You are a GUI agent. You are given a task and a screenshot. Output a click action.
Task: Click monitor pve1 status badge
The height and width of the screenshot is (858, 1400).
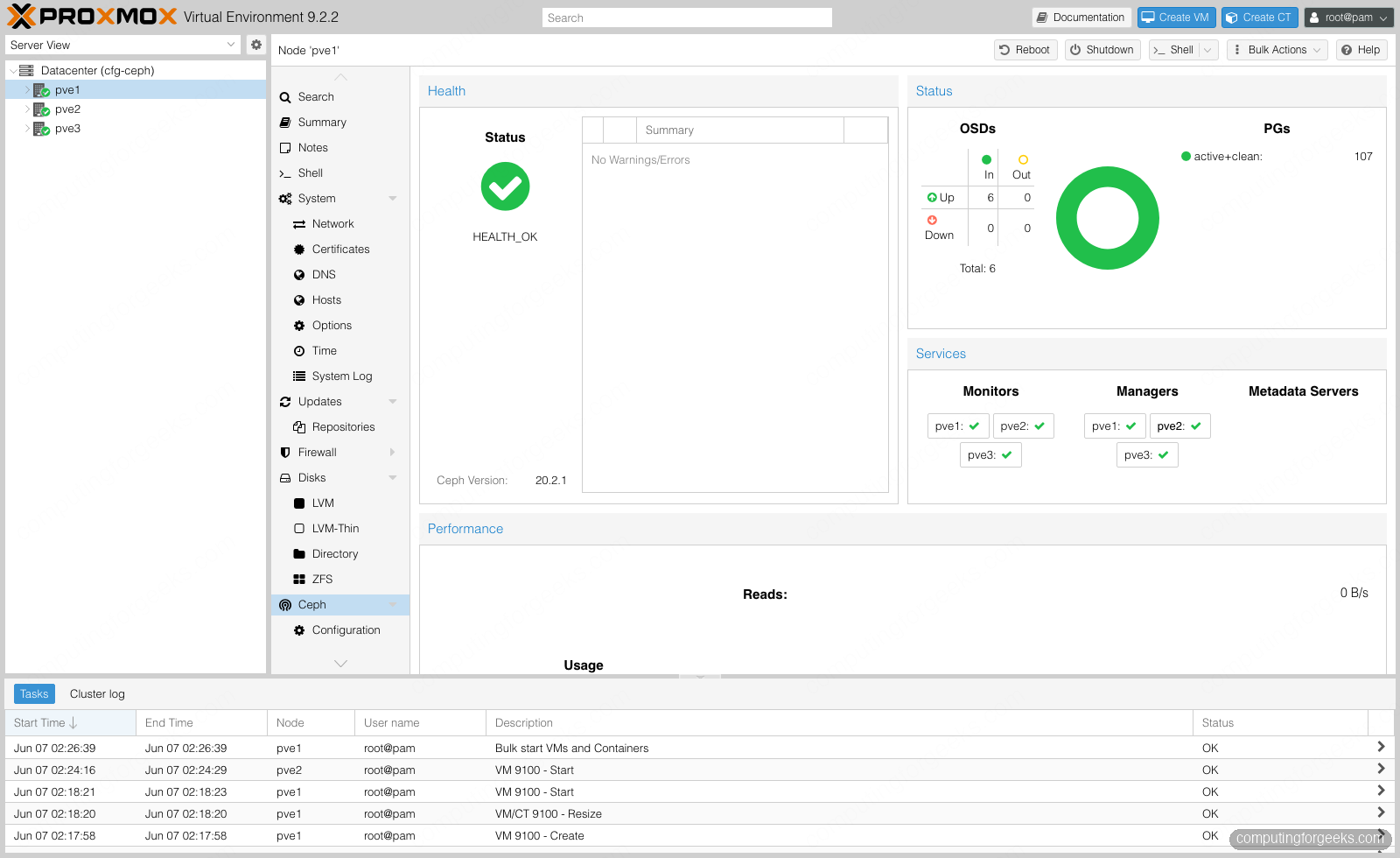[x=958, y=426]
